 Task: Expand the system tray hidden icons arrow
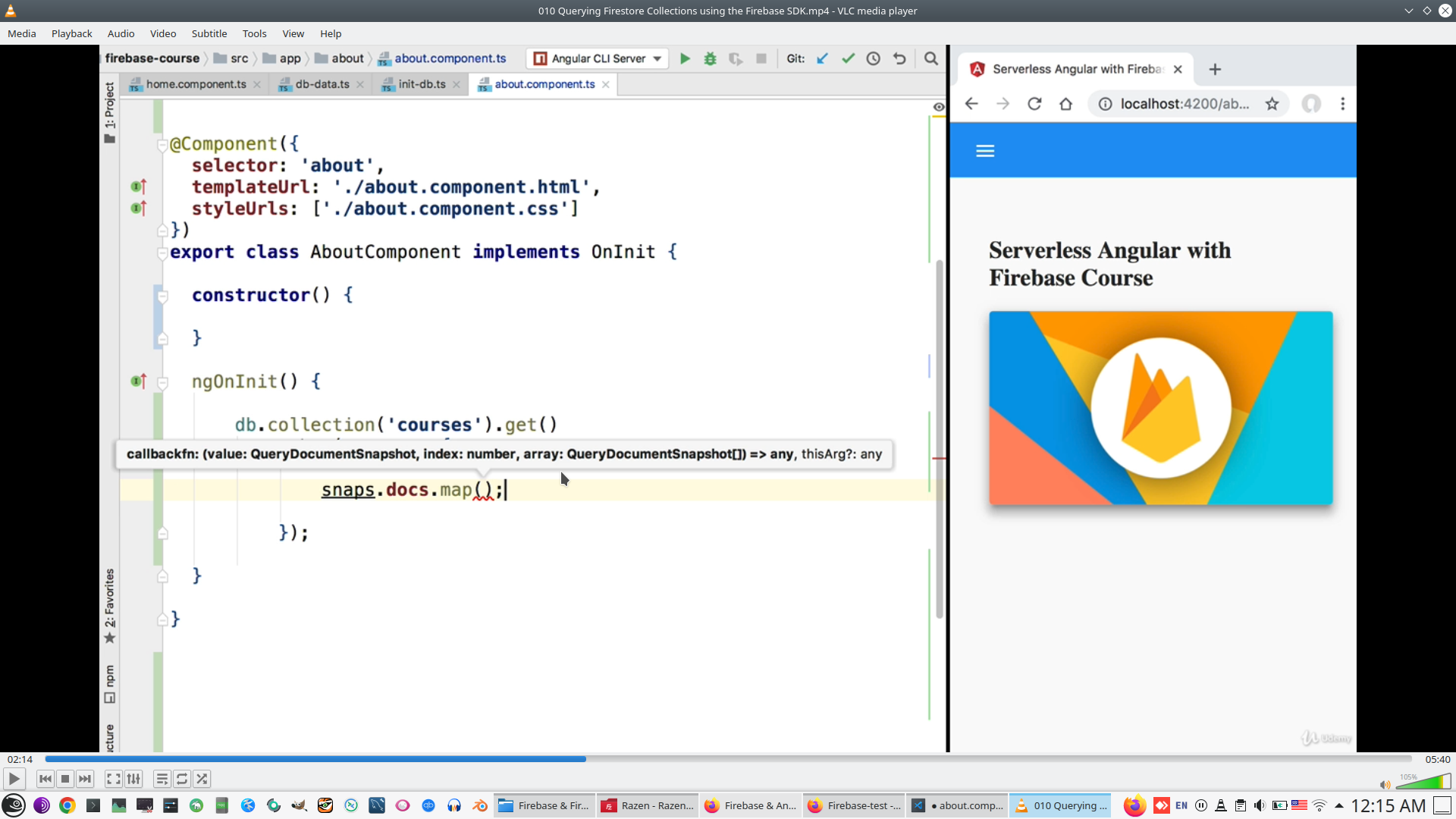point(1339,805)
